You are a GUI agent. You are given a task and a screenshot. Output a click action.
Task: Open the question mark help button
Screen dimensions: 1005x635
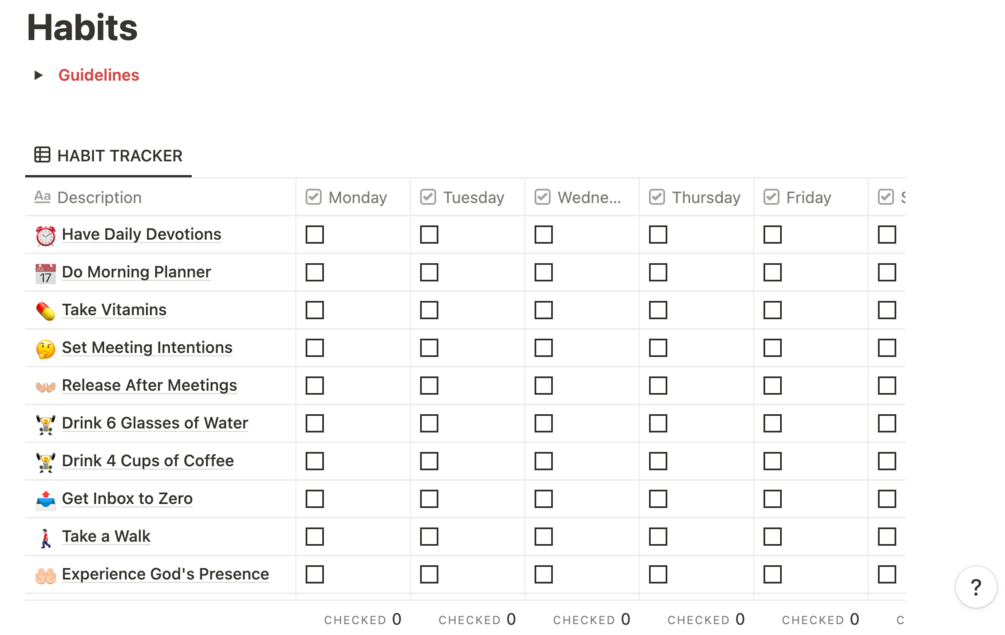(976, 586)
